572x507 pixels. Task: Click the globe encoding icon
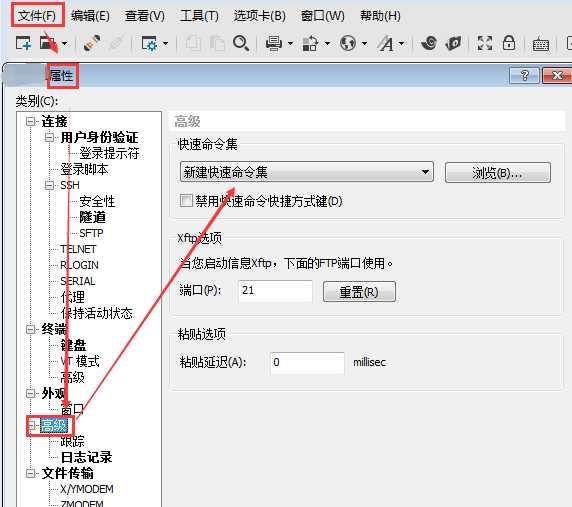348,43
